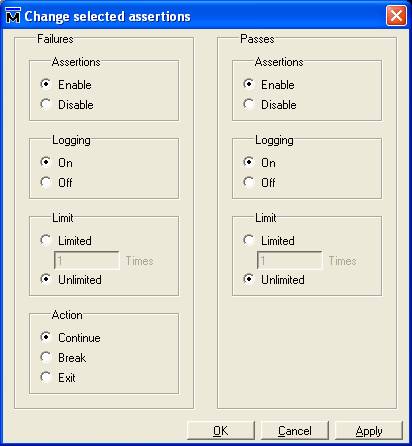The width and height of the screenshot is (412, 446).
Task: Click the Cancel button
Action: [x=295, y=431]
